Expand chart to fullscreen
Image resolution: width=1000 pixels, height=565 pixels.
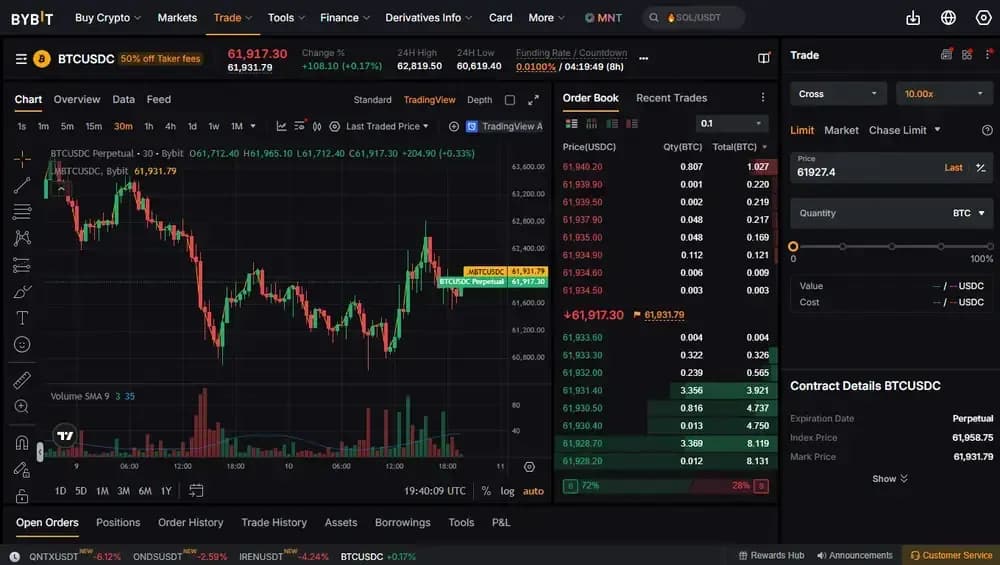click(x=533, y=100)
